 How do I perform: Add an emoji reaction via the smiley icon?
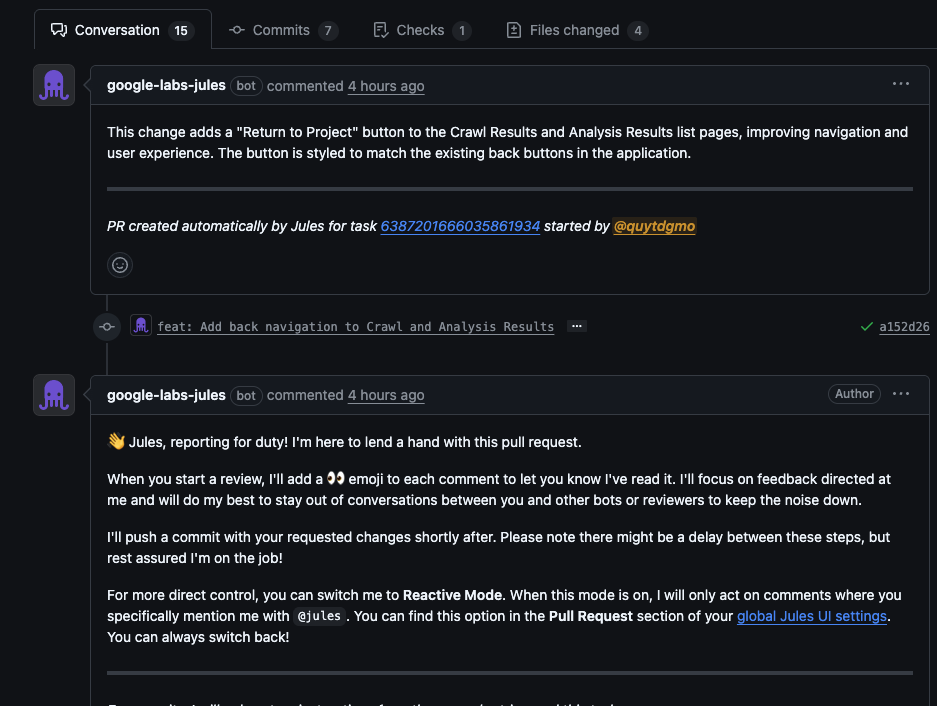(x=120, y=265)
